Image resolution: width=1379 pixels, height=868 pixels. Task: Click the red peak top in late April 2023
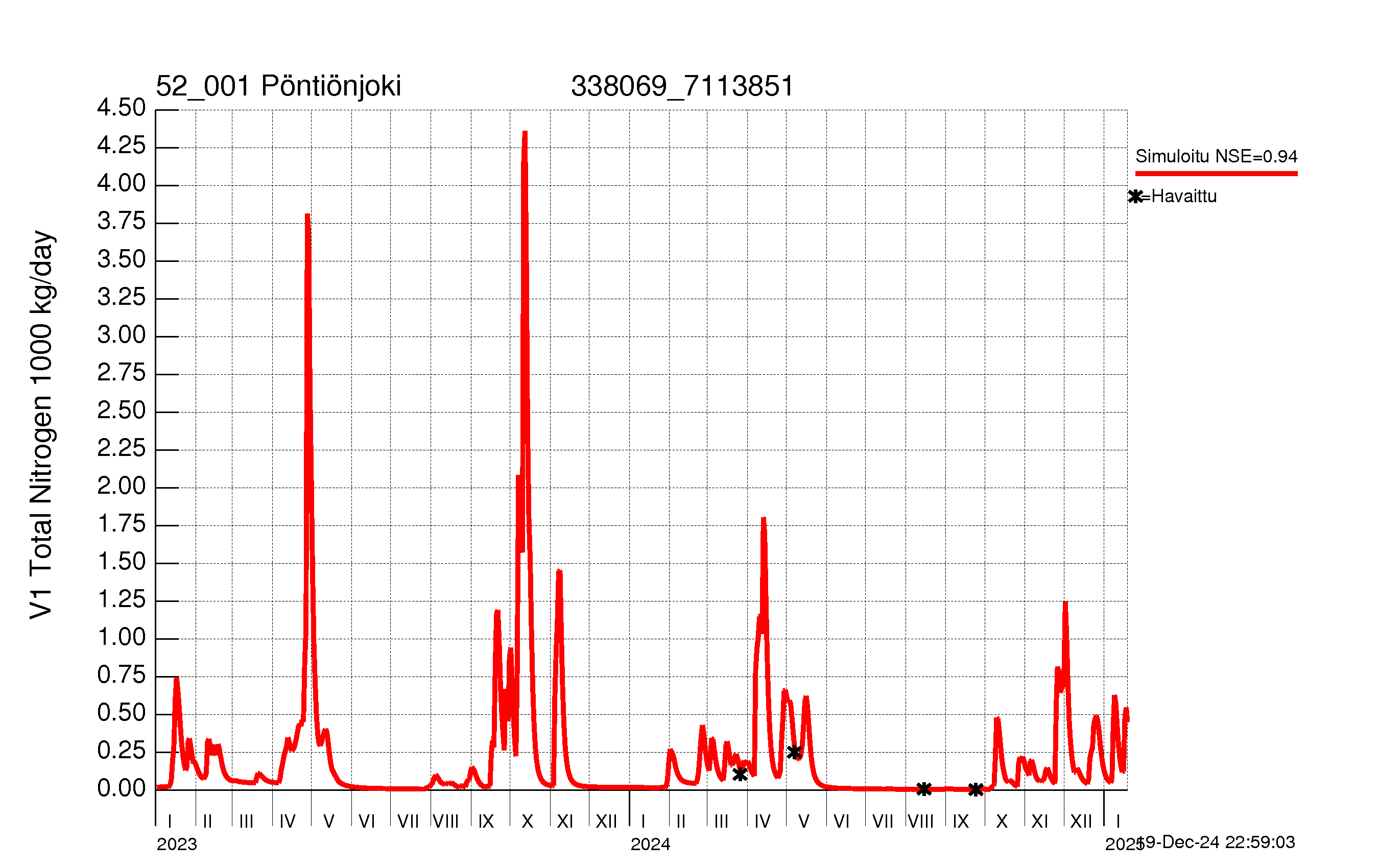(307, 216)
